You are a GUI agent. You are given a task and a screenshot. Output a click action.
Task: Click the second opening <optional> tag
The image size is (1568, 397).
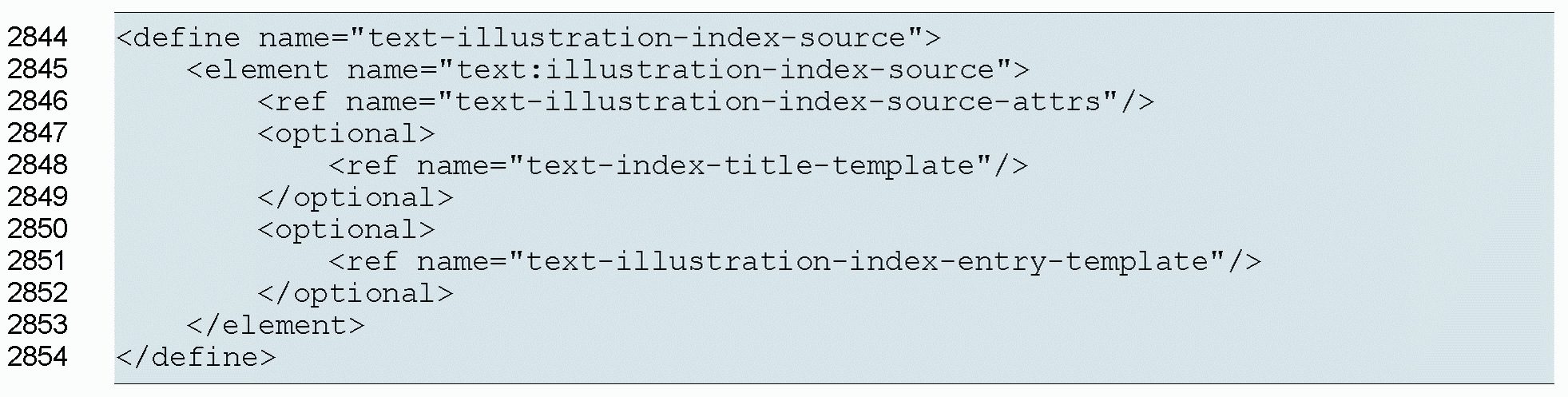pos(346,229)
